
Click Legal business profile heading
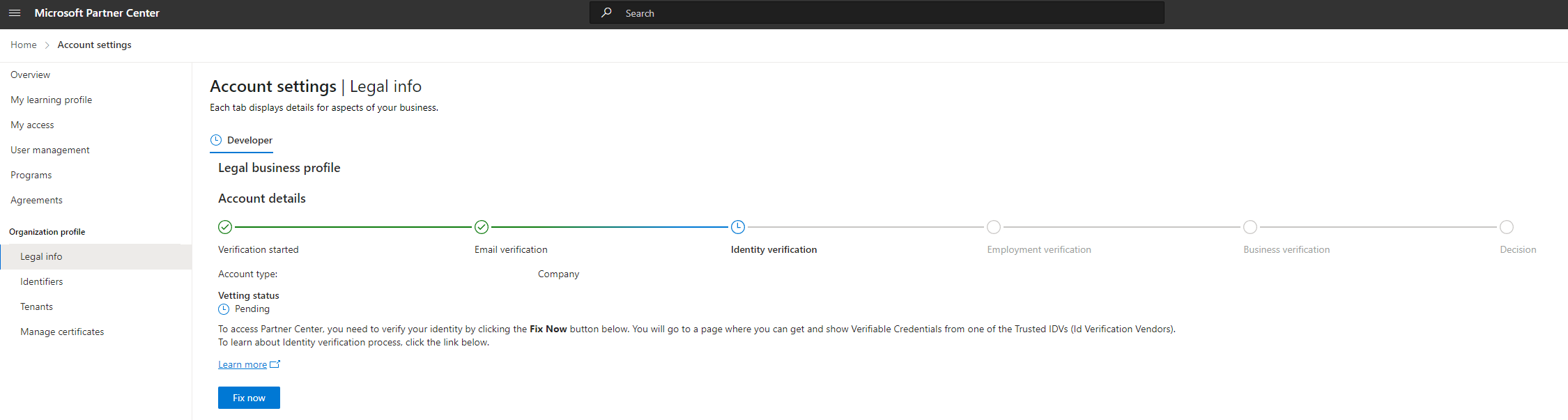coord(279,168)
